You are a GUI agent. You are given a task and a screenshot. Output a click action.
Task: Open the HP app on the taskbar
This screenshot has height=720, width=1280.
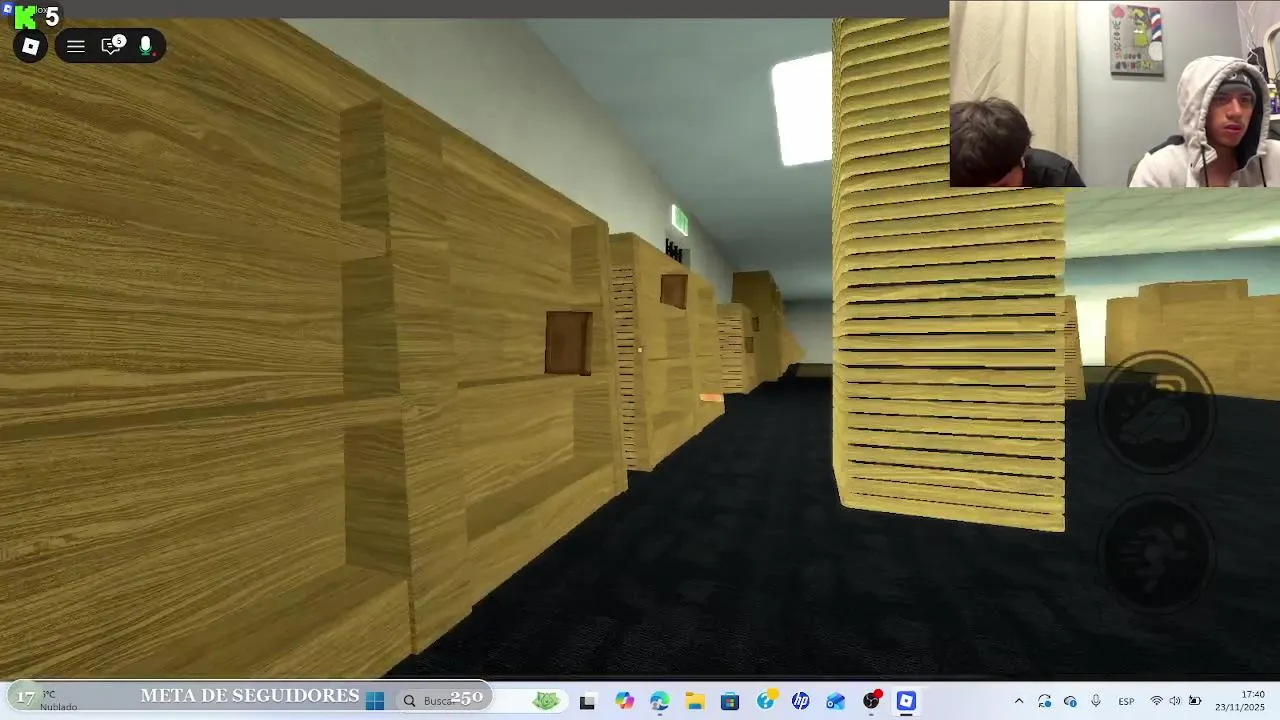tap(800, 701)
